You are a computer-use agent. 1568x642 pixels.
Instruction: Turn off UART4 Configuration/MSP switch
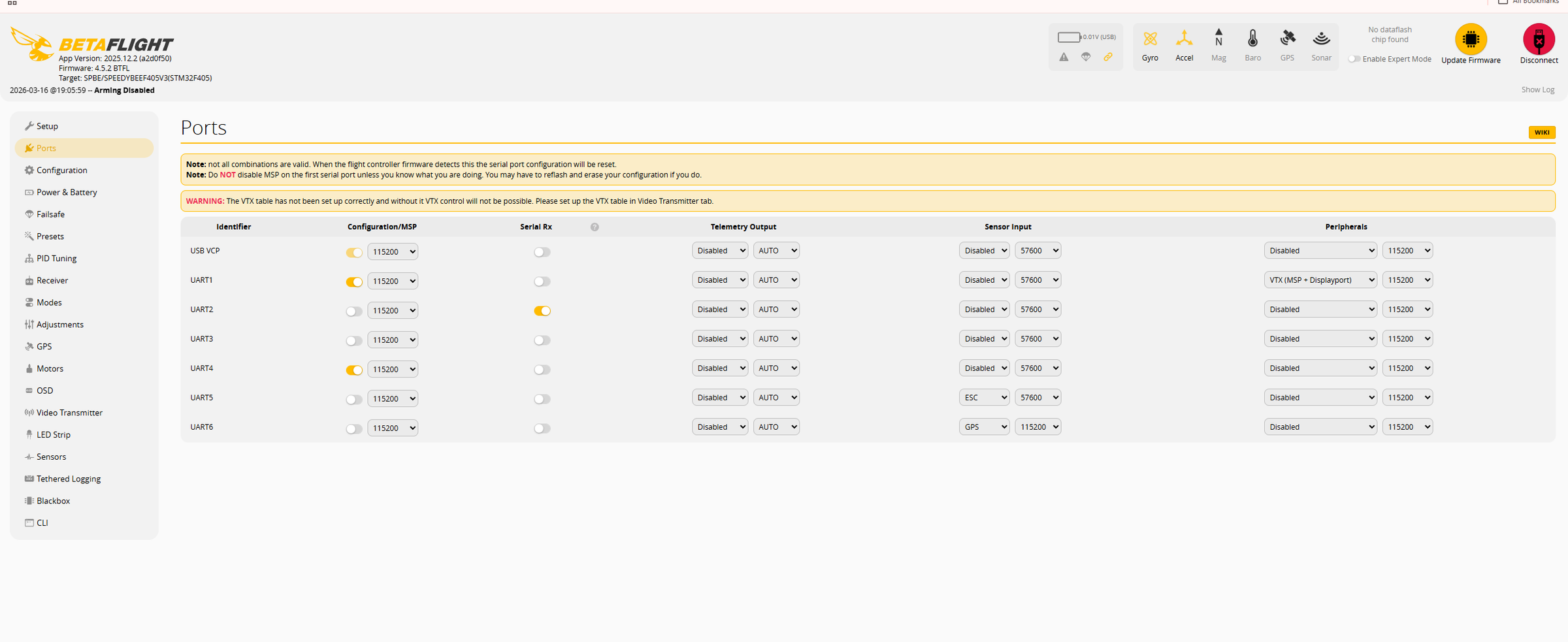(354, 370)
